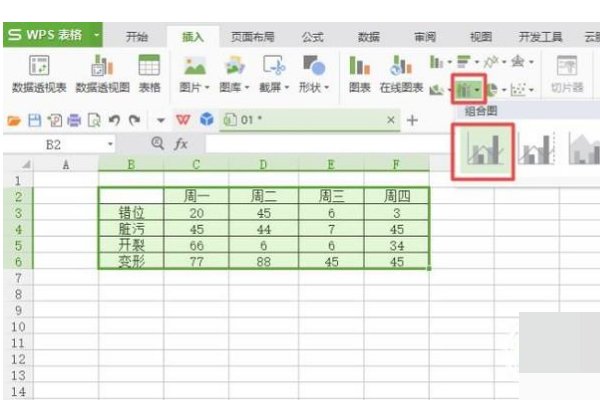Switch to the 审阅 tab

[425, 37]
